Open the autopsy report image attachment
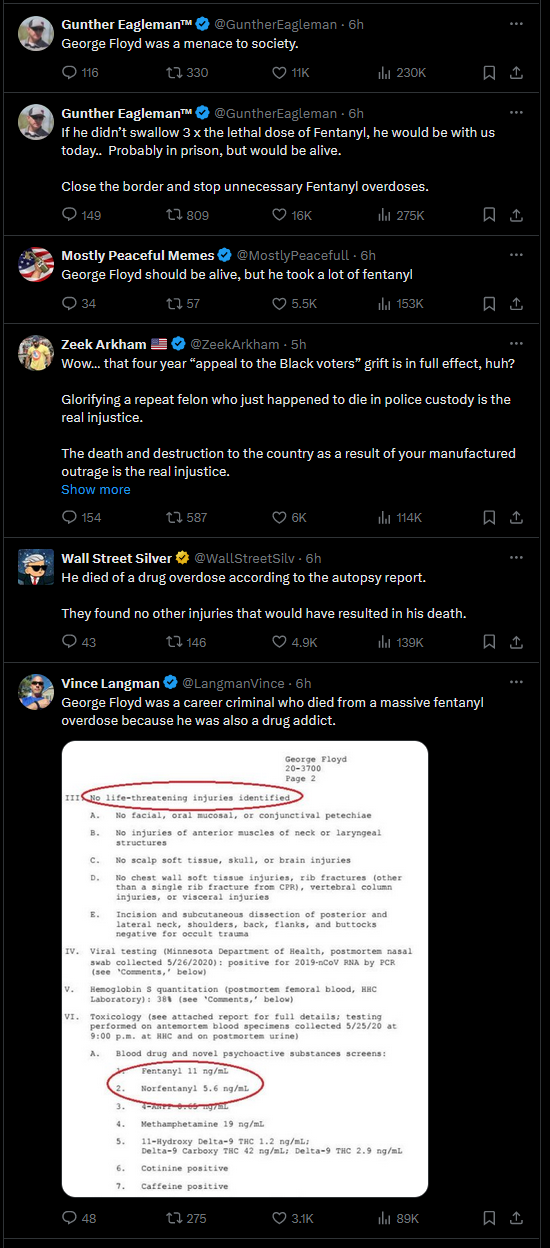550x1248 pixels. point(245,969)
